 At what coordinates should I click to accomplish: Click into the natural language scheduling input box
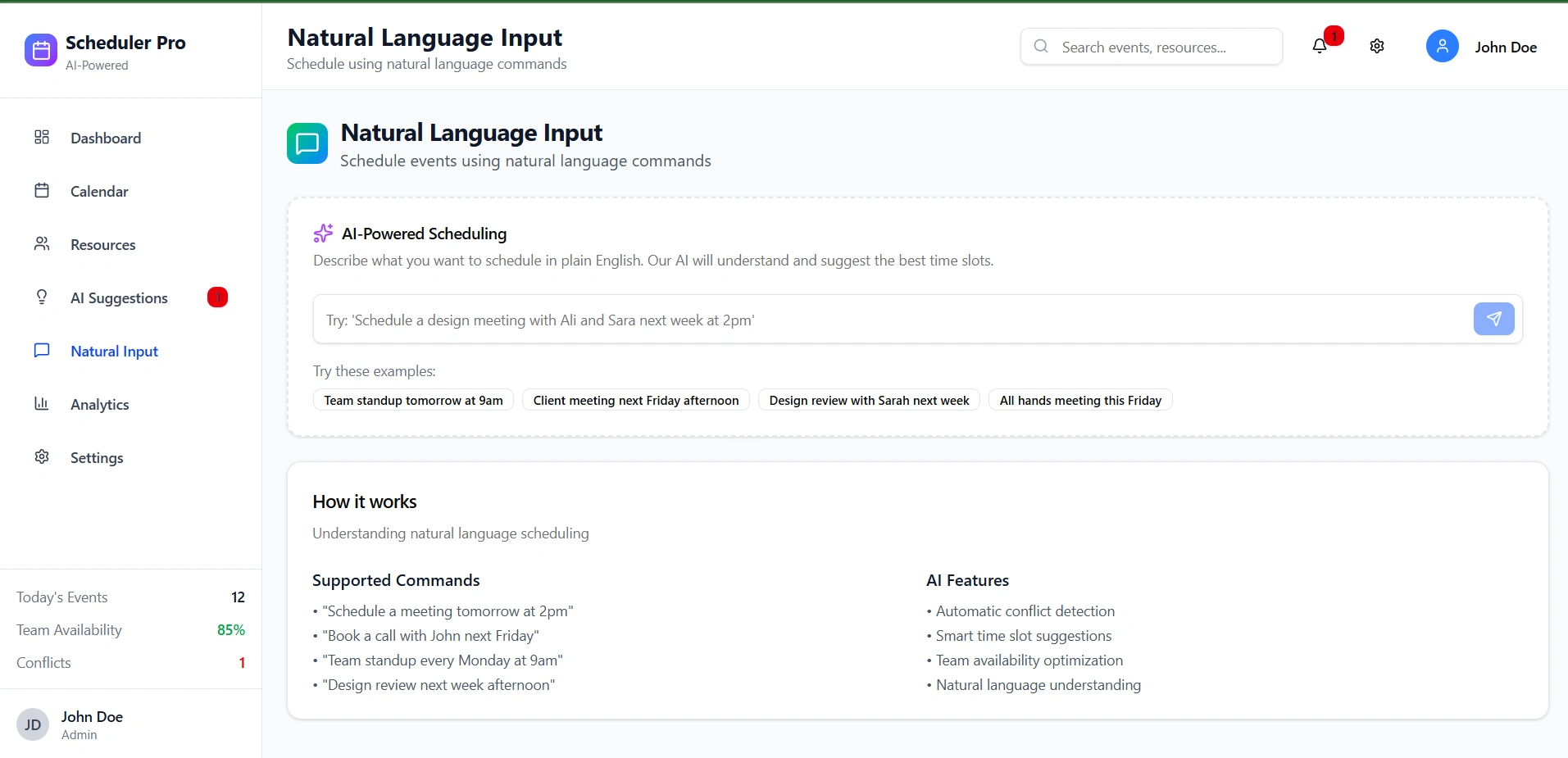point(889,320)
